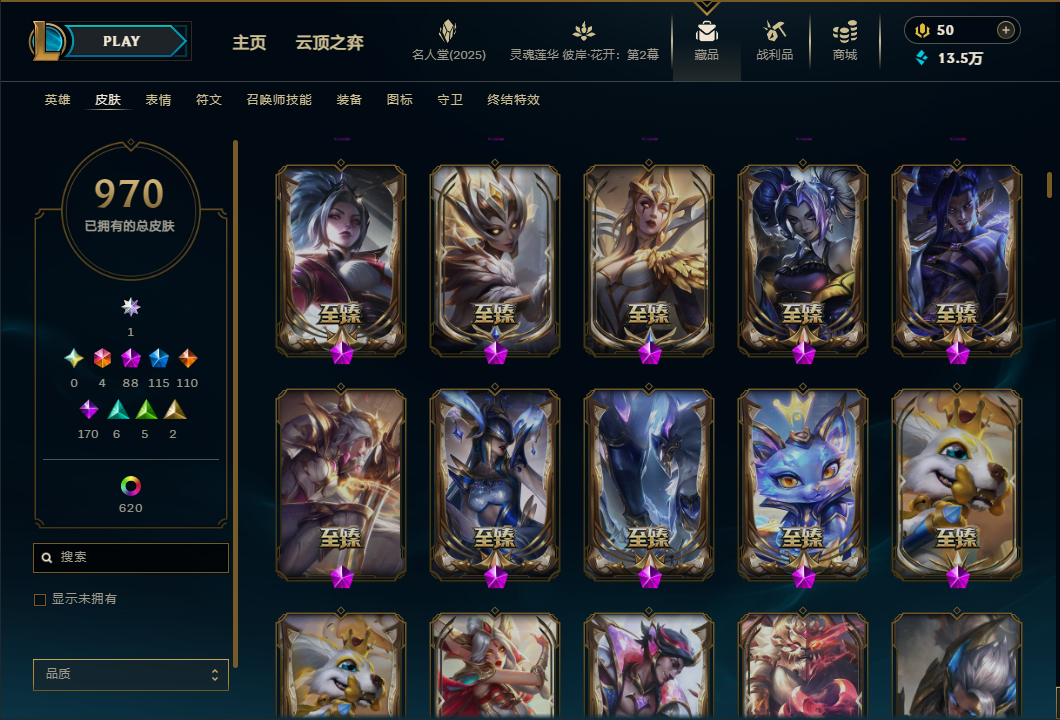Open the 藏品 collection bag icon
Viewport: 1060px width, 720px height.
pos(706,32)
